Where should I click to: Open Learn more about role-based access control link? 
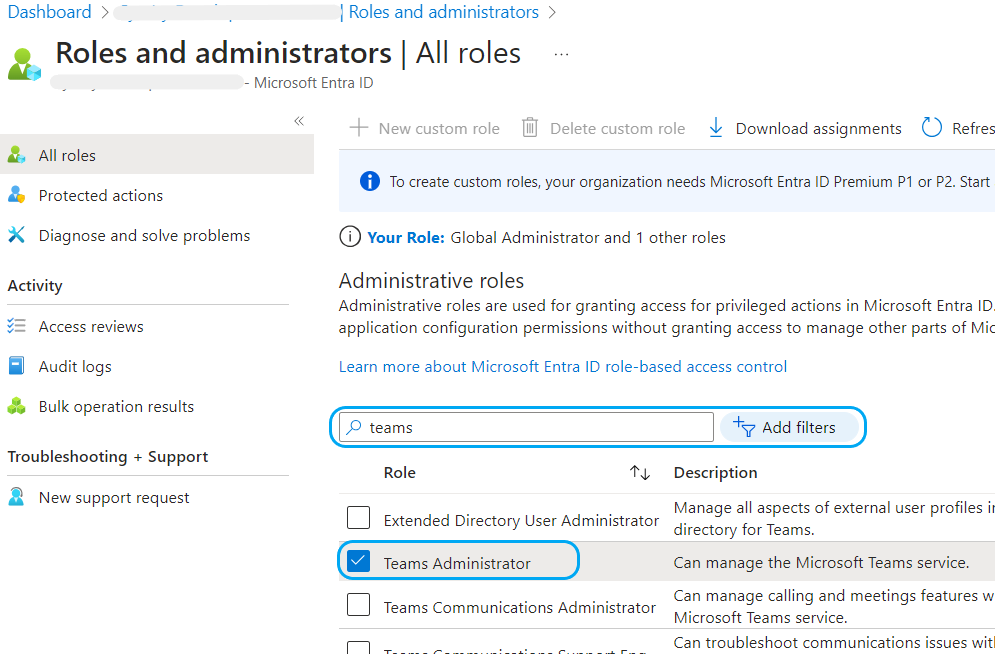pyautogui.click(x=562, y=367)
